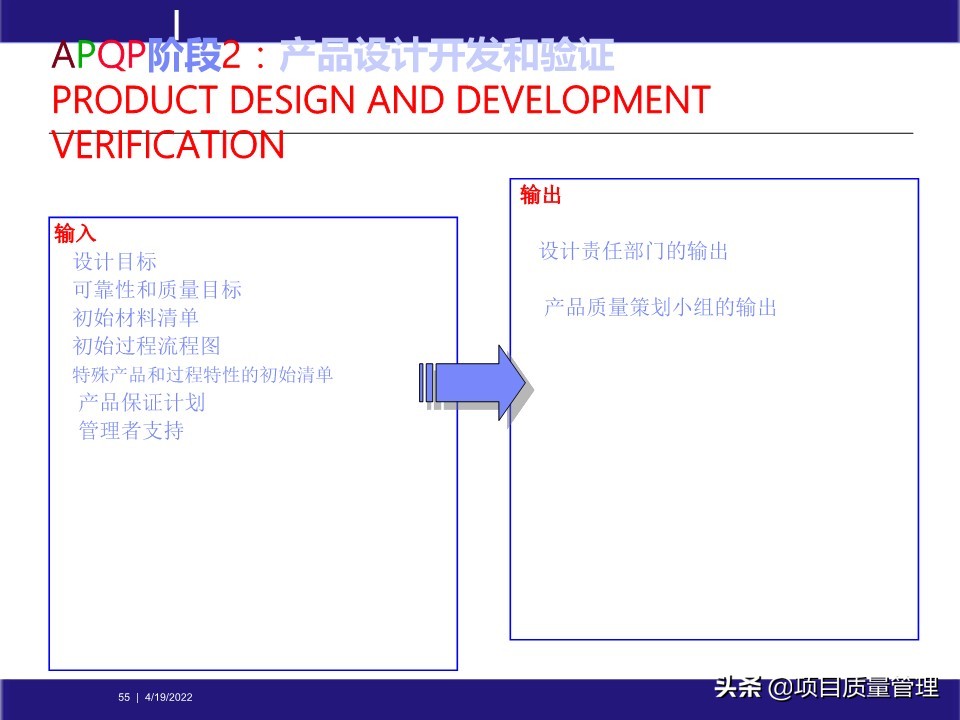Viewport: 960px width, 720px height.
Task: Click the word 'VERIFICATION' in the heading
Action: tap(168, 145)
